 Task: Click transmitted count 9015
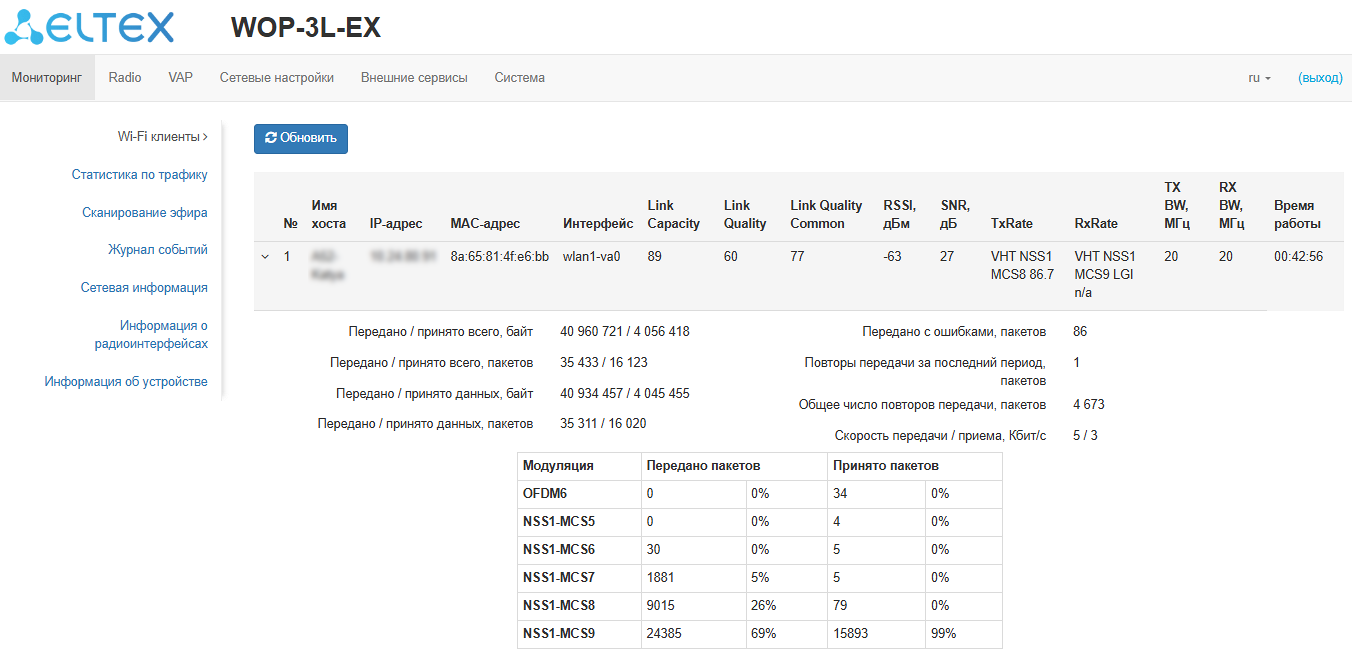click(661, 606)
